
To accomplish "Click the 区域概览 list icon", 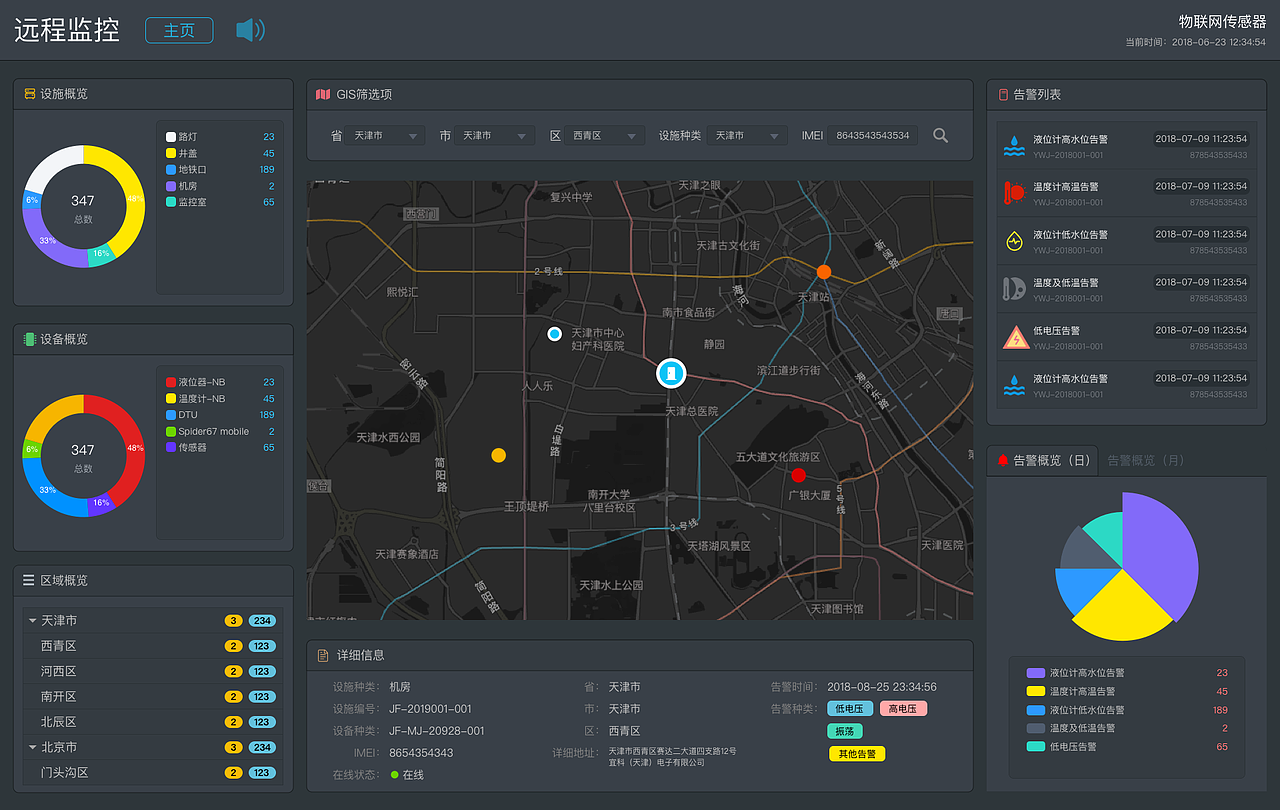I will (x=29, y=580).
